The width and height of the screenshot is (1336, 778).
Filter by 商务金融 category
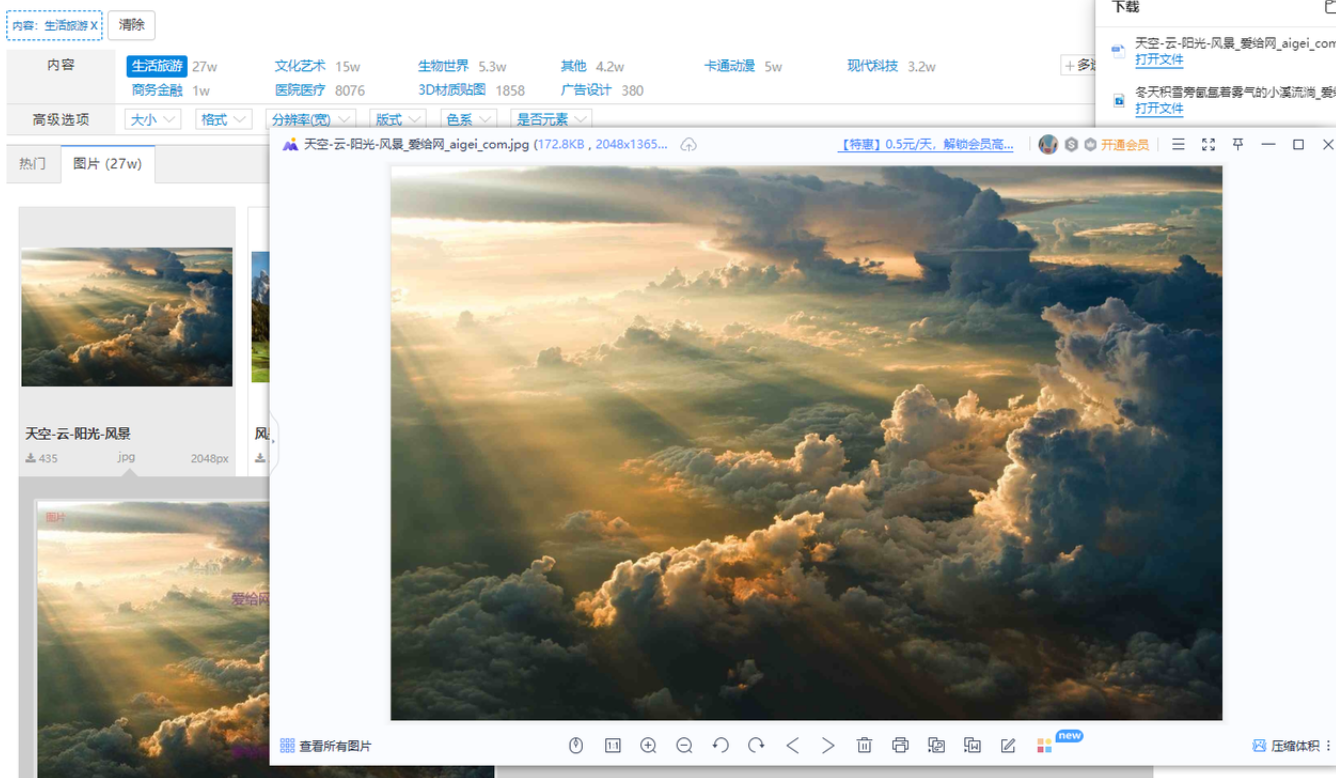click(157, 90)
